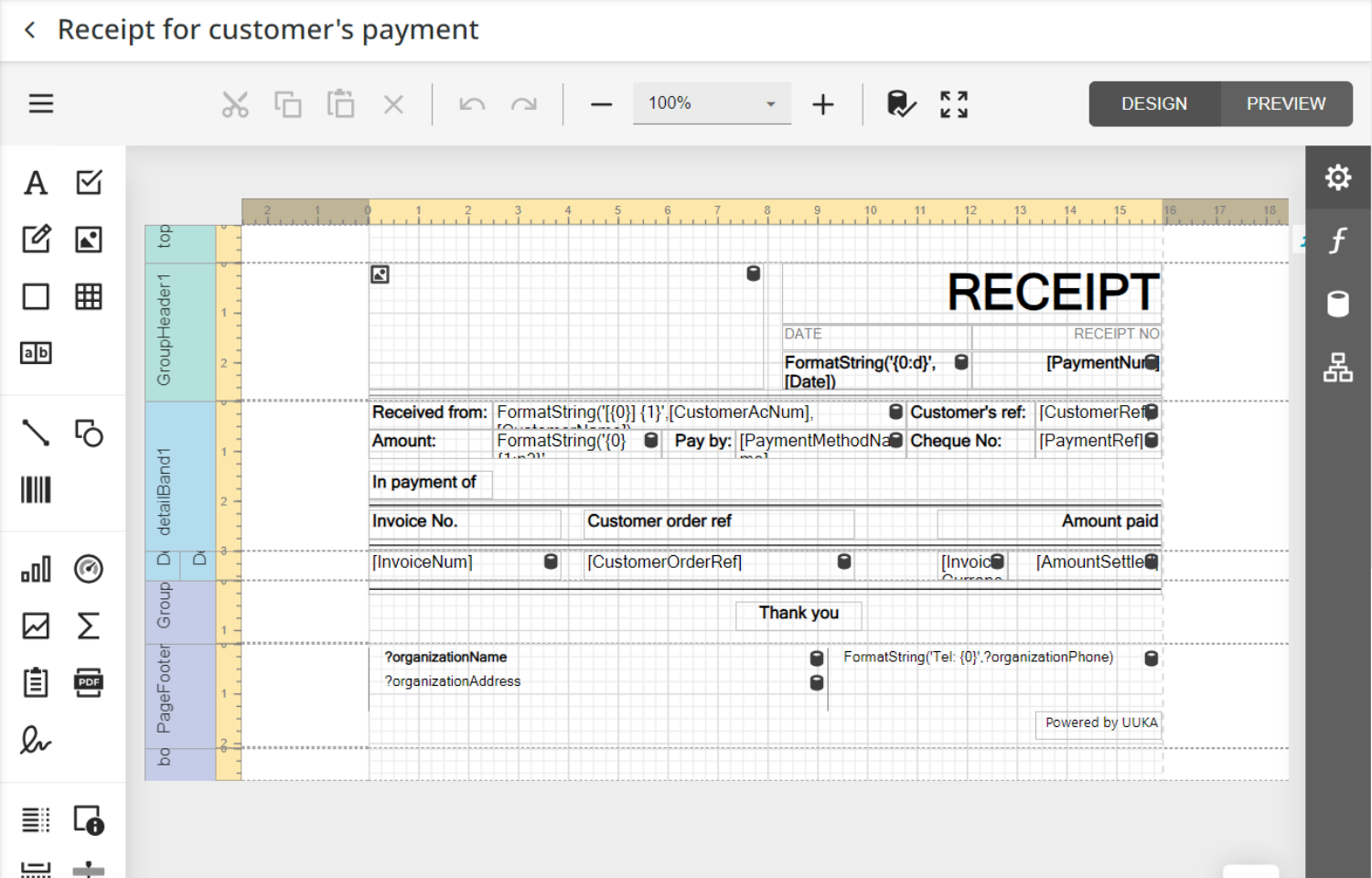This screenshot has width=1372, height=878.
Task: Select the Barcode tool
Action: [x=36, y=489]
